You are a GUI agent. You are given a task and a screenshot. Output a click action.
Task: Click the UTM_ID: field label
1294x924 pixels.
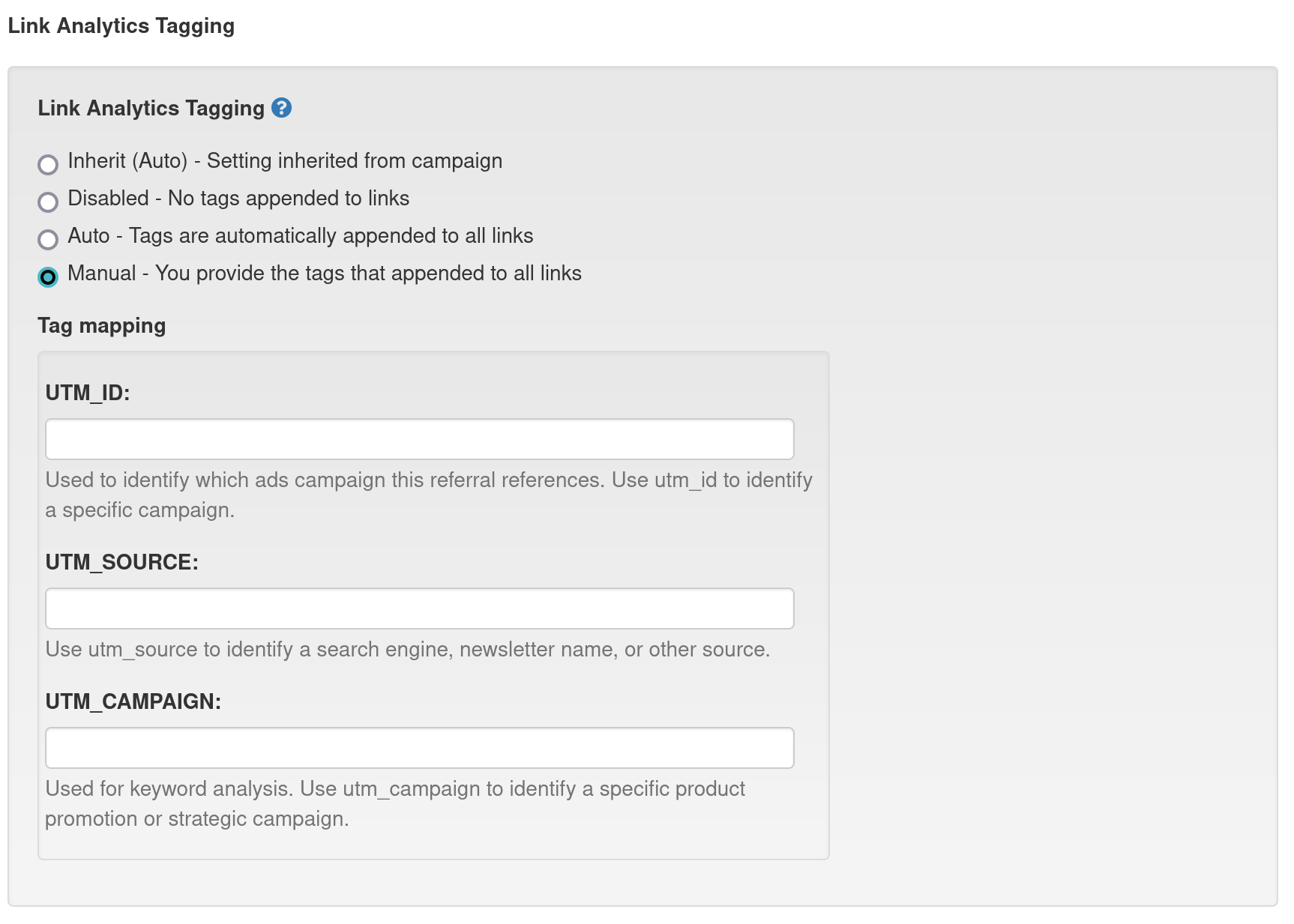(88, 393)
